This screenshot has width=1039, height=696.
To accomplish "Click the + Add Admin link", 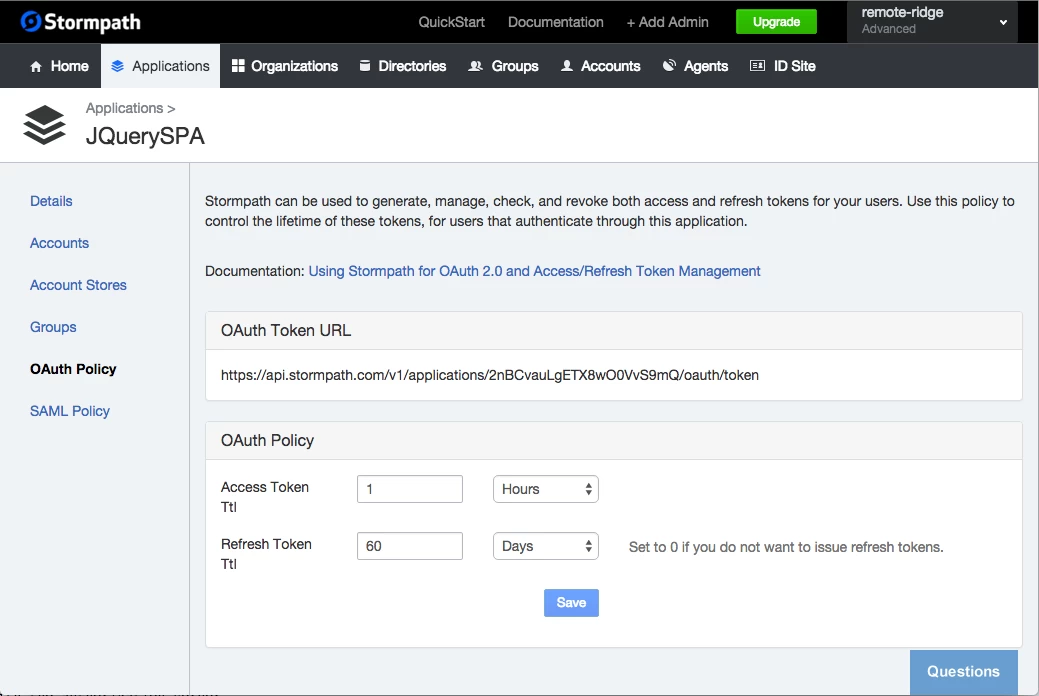I will pos(667,22).
